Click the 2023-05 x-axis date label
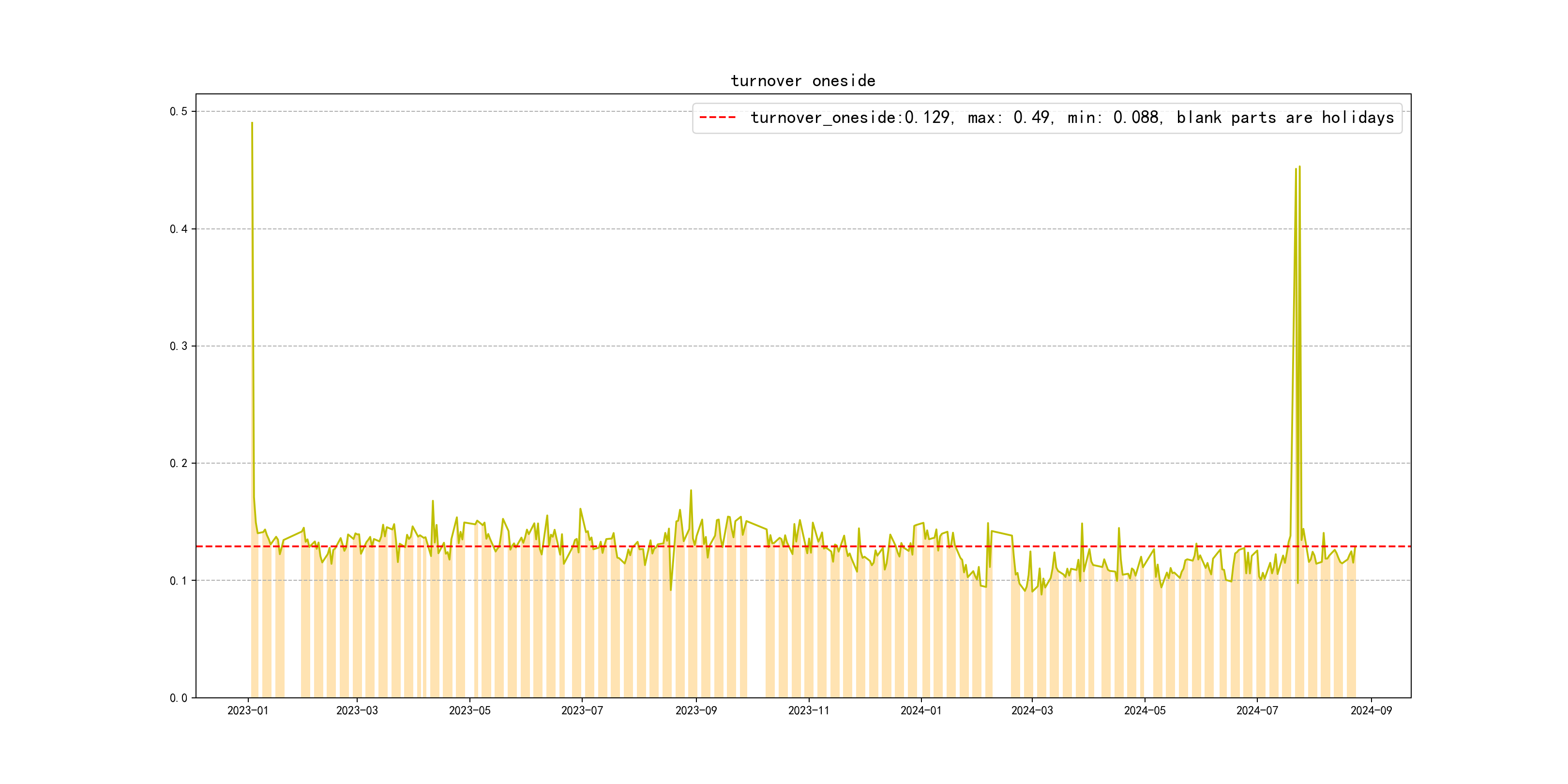The height and width of the screenshot is (784, 1568). [469, 710]
